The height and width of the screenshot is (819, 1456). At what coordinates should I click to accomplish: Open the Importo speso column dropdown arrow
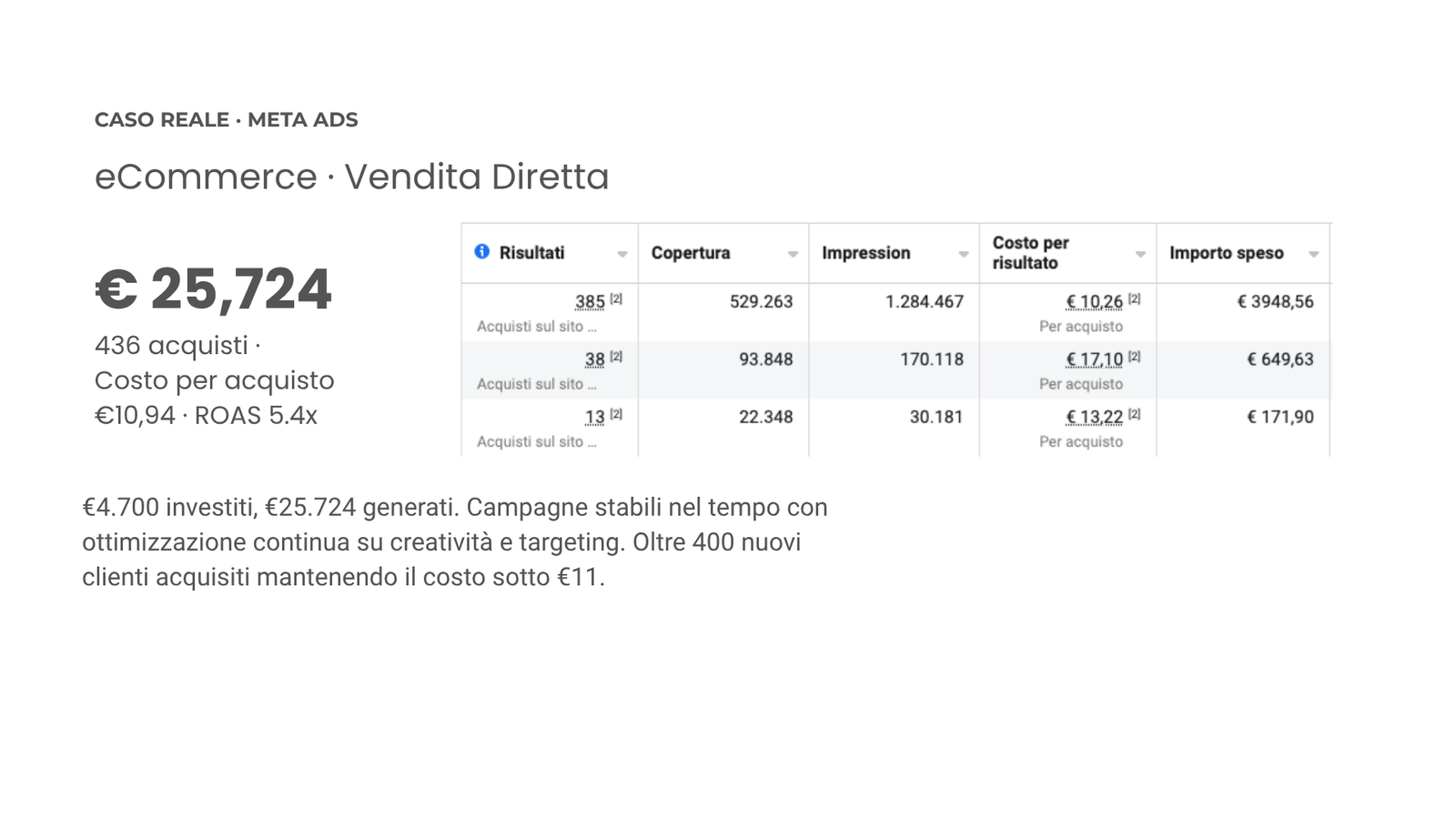coord(1313,254)
